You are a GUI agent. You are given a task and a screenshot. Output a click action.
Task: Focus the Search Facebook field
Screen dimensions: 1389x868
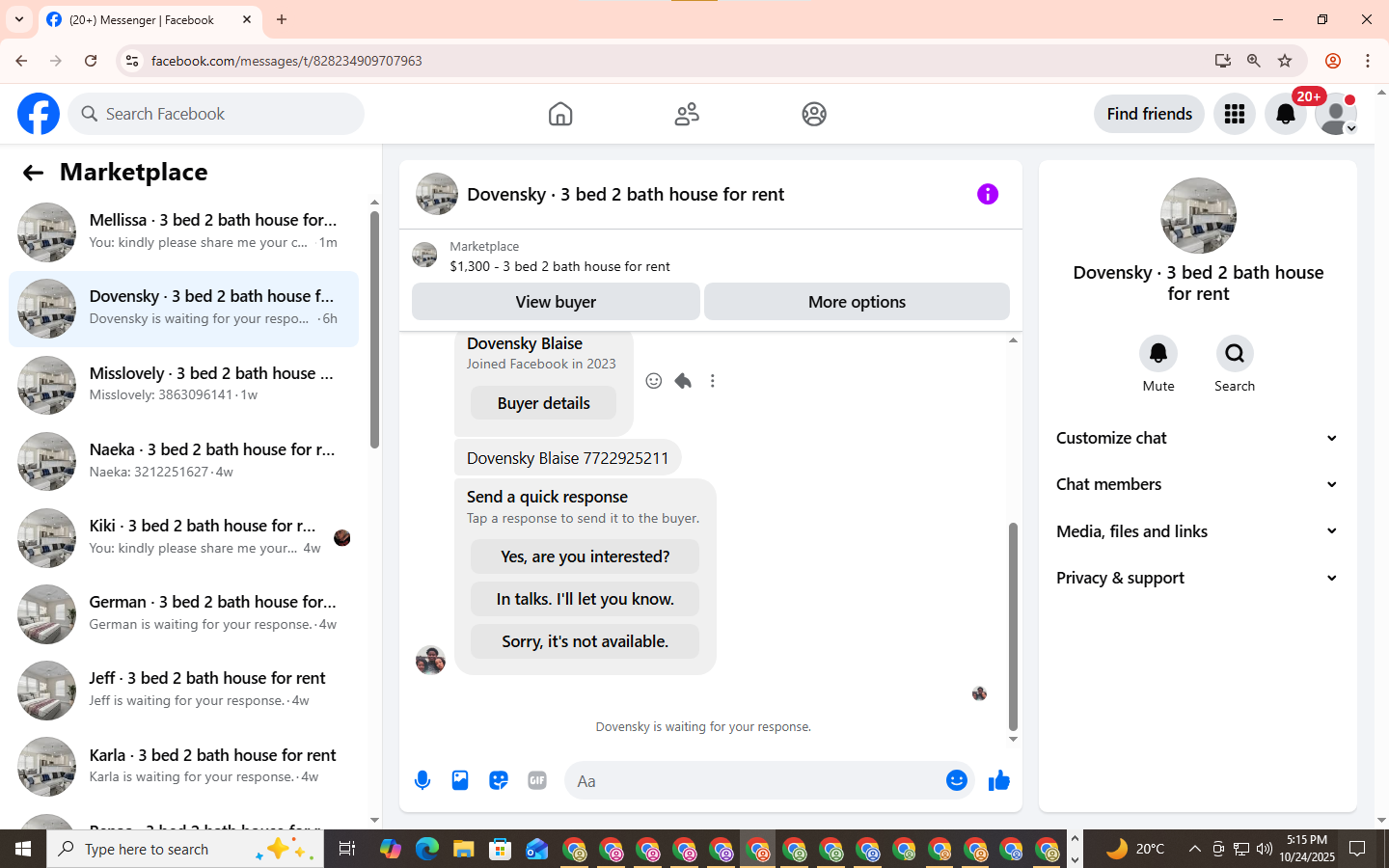[x=216, y=114]
